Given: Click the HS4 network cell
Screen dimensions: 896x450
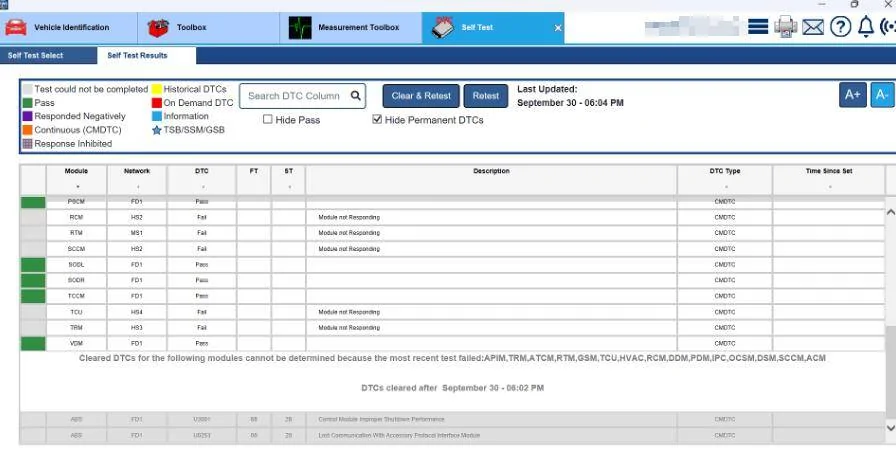Looking at the screenshot, I should pos(137,312).
